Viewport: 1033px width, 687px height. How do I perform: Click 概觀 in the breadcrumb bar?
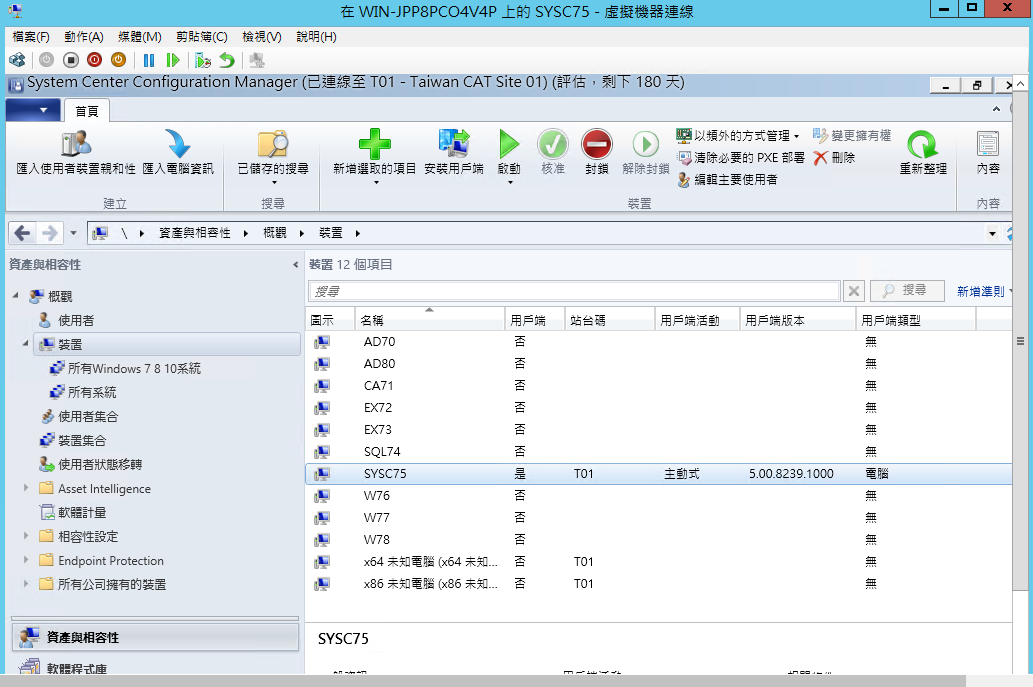pos(275,233)
